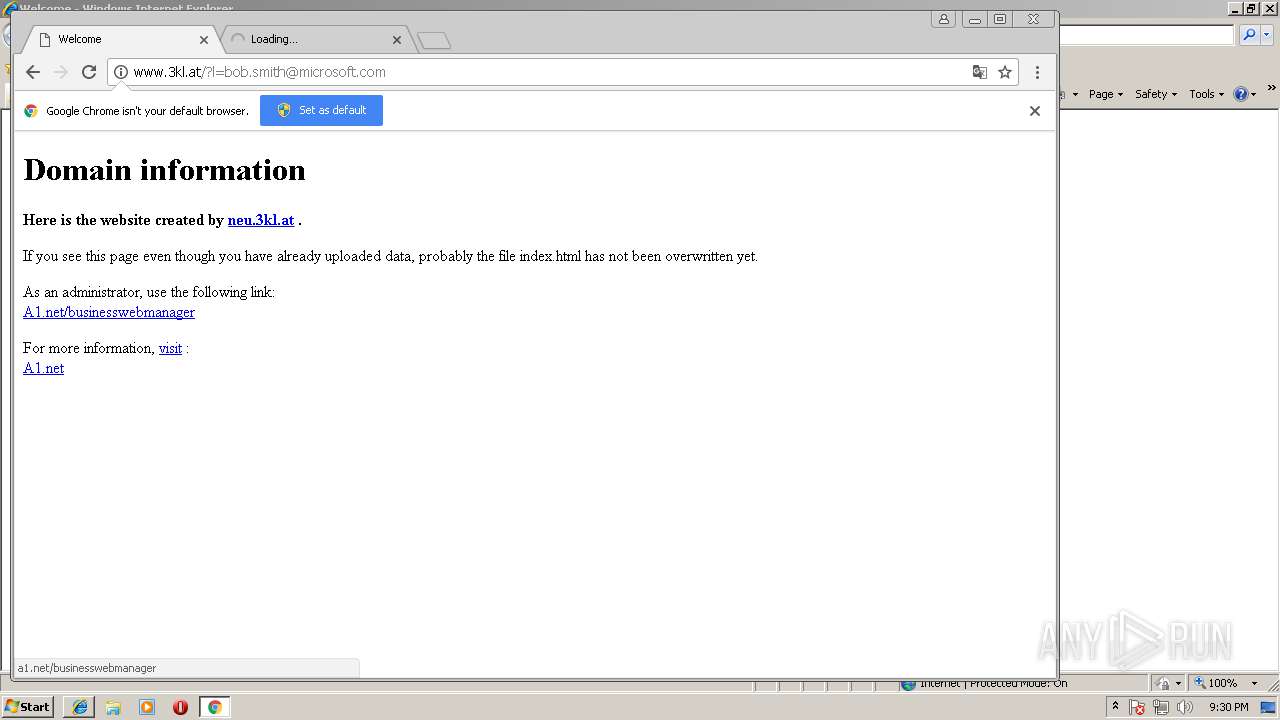The image size is (1280, 720).
Task: Open the Windows Start menu
Action: 27,707
